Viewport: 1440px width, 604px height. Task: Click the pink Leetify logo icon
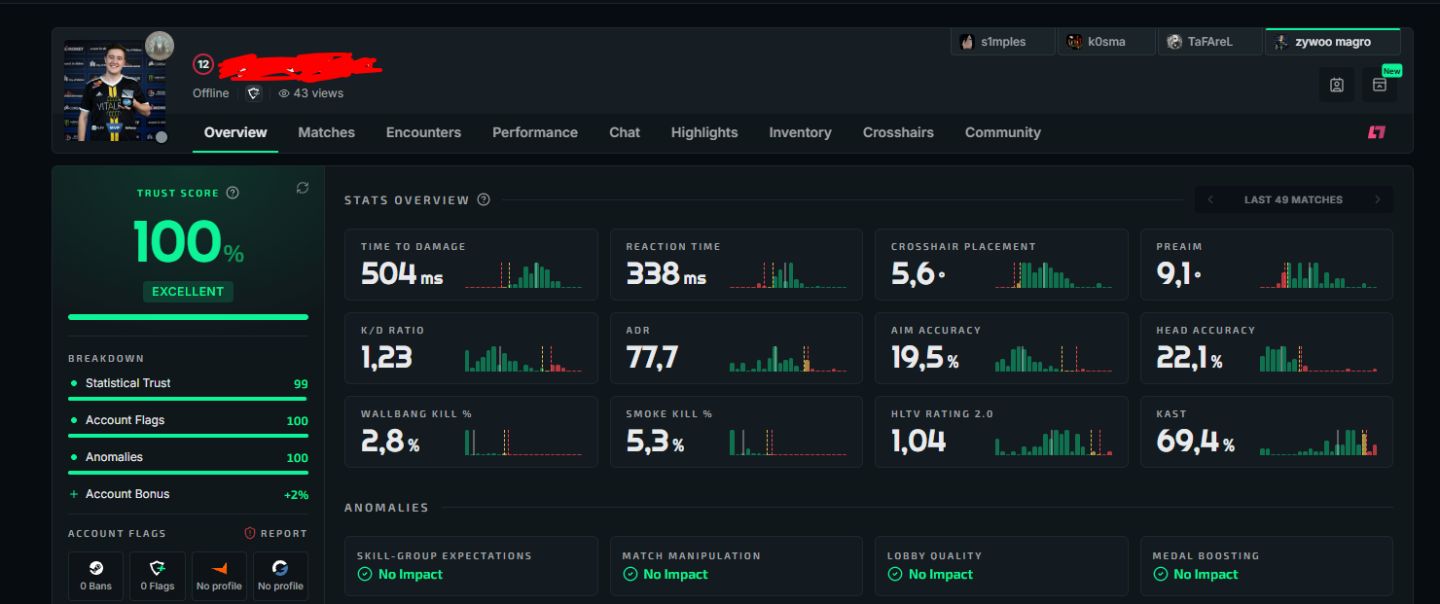1377,132
